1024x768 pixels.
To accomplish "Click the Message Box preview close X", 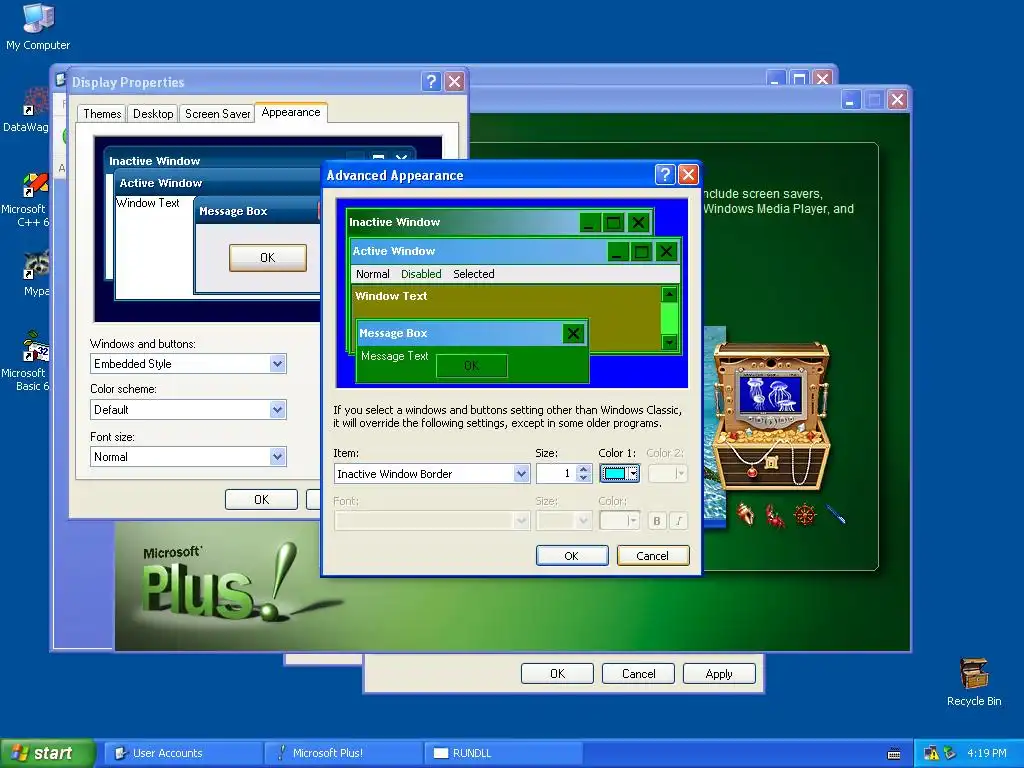I will (573, 334).
